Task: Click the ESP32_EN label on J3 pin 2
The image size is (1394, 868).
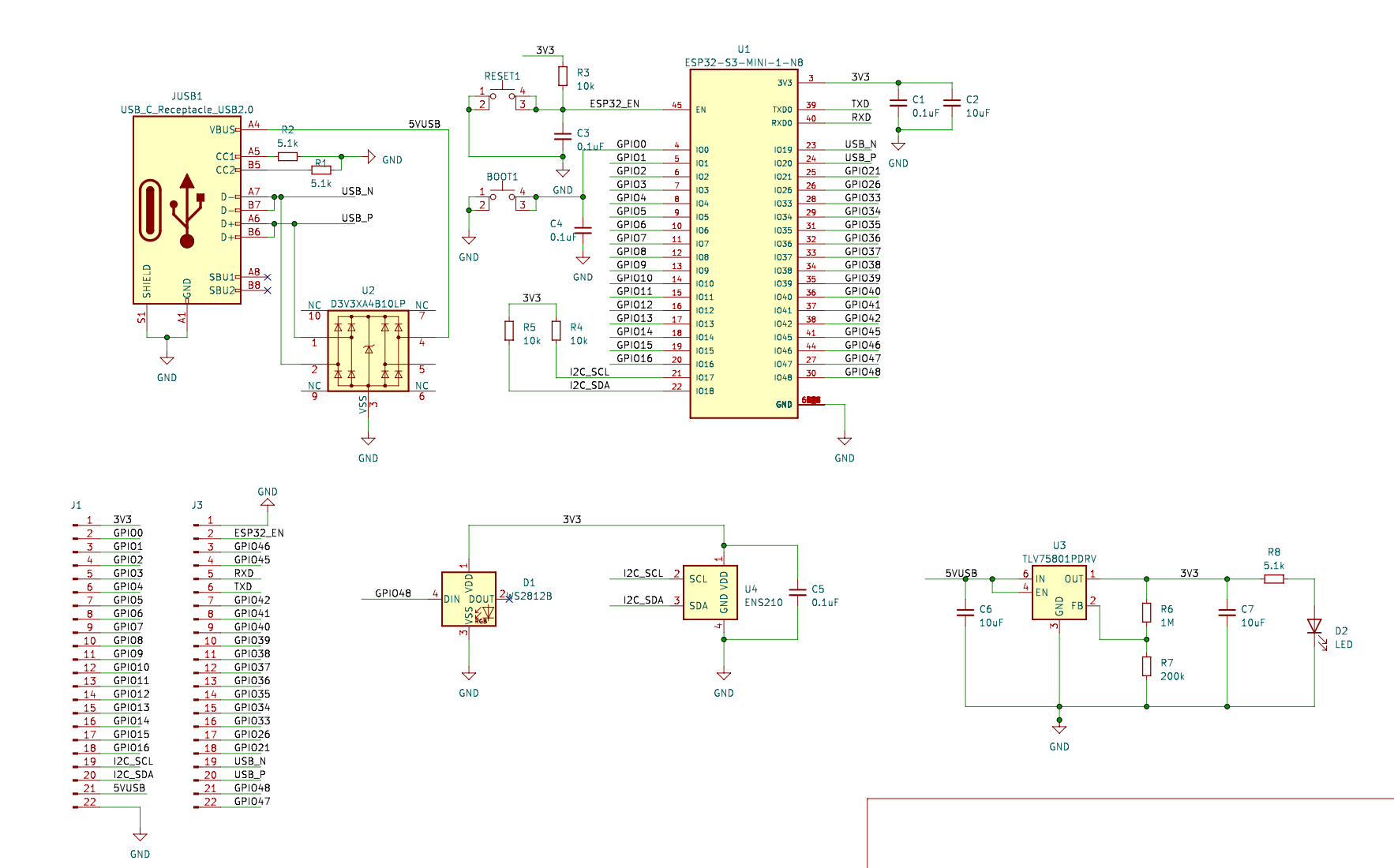Action: coord(259,533)
